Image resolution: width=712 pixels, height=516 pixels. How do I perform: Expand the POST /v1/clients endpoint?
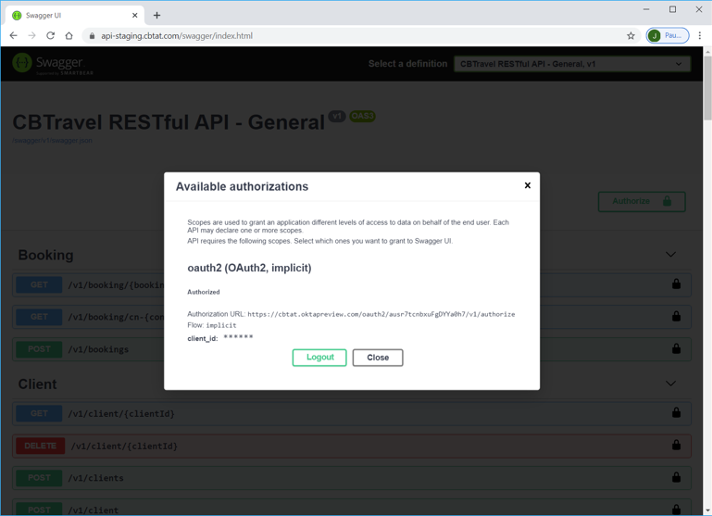[352, 478]
